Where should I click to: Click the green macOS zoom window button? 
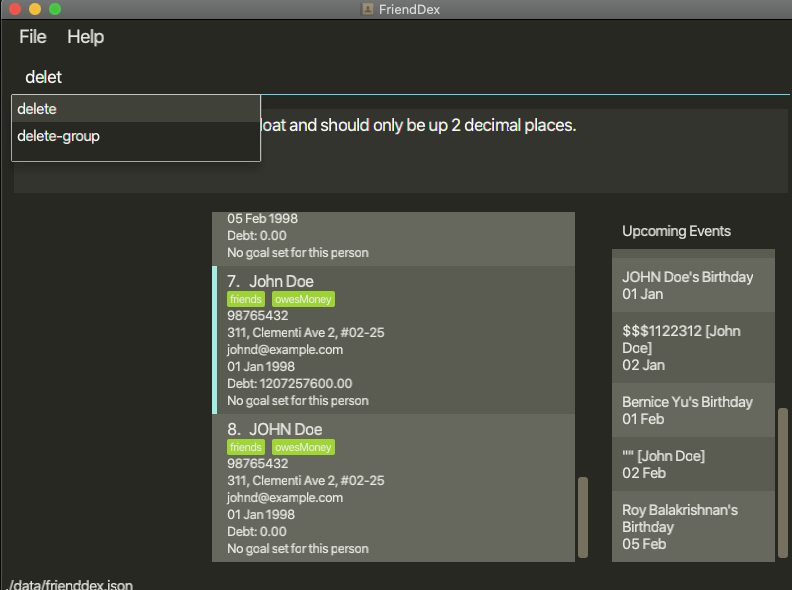click(x=55, y=9)
